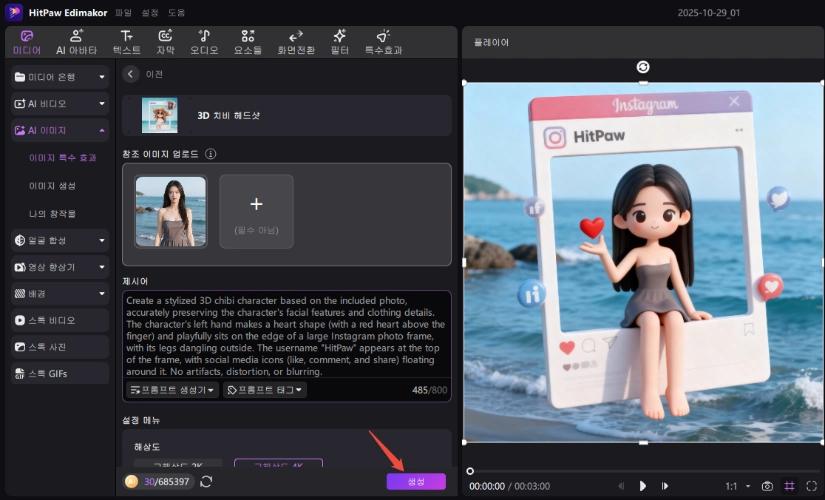Open 스톡 사진 in sidebar
This screenshot has height=500, width=825.
(x=60, y=347)
